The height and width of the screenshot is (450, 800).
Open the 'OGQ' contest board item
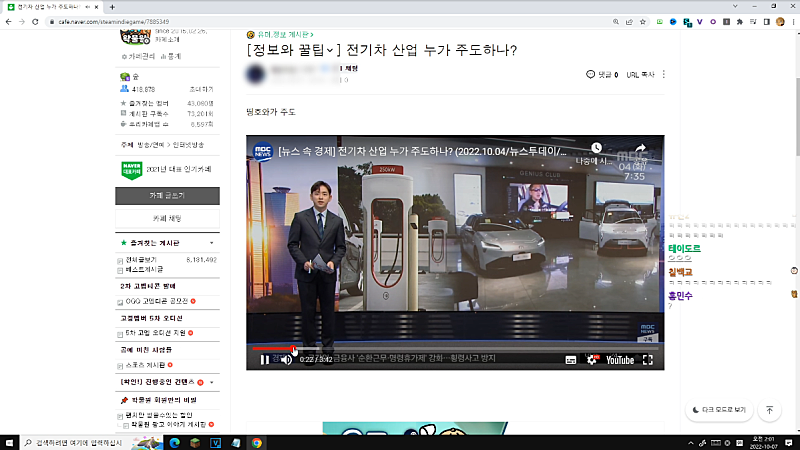pos(157,302)
